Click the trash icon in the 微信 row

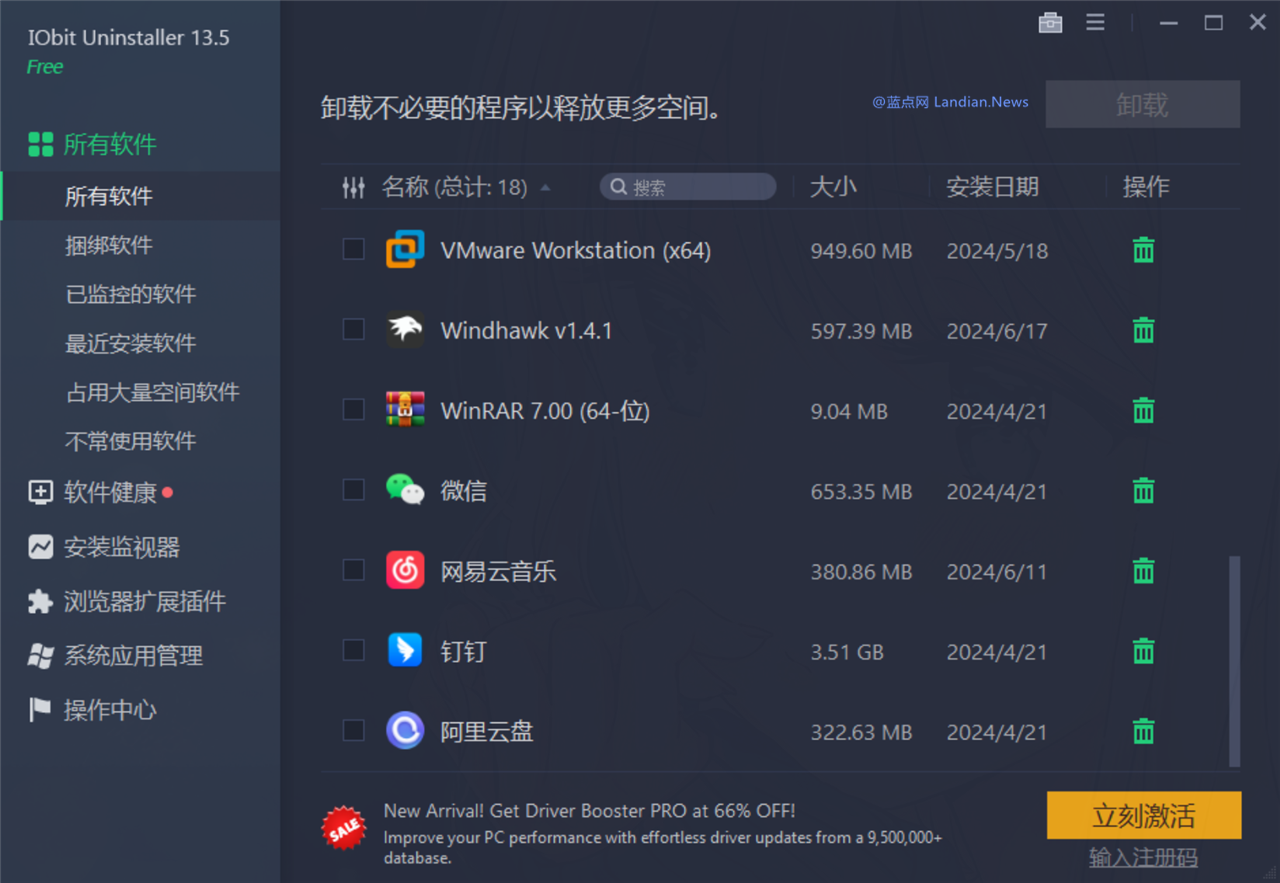[1143, 490]
